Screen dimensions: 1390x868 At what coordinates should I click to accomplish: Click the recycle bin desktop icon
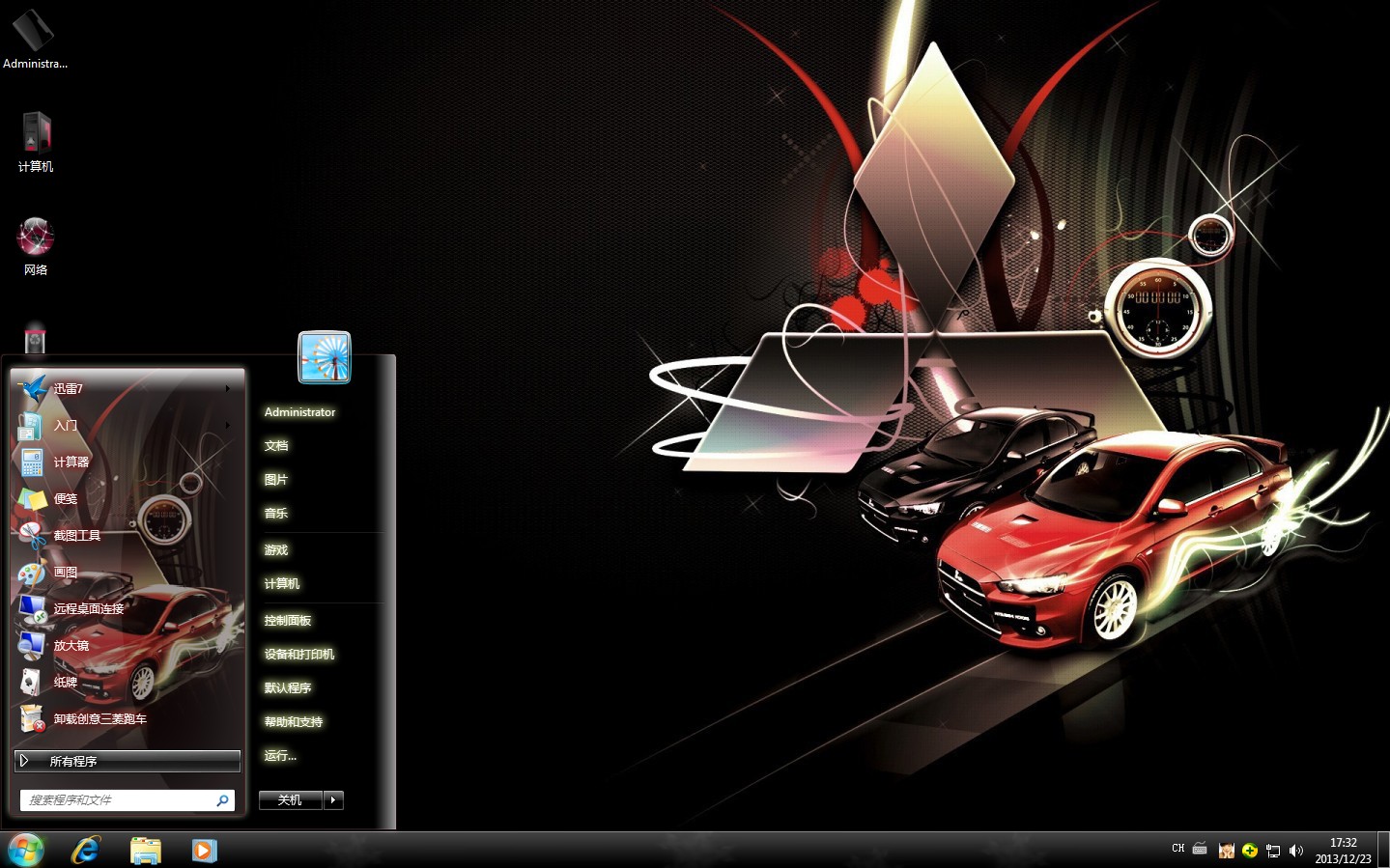(35, 338)
